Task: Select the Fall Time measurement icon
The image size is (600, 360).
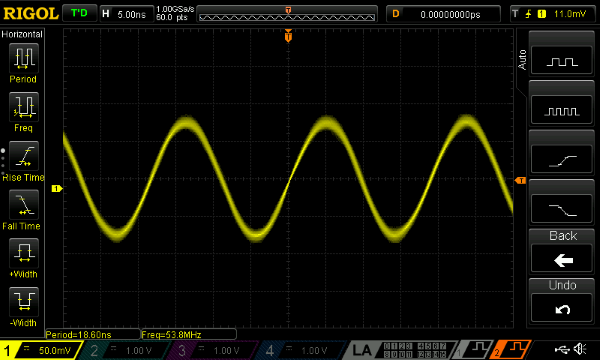Action: pyautogui.click(x=24, y=204)
